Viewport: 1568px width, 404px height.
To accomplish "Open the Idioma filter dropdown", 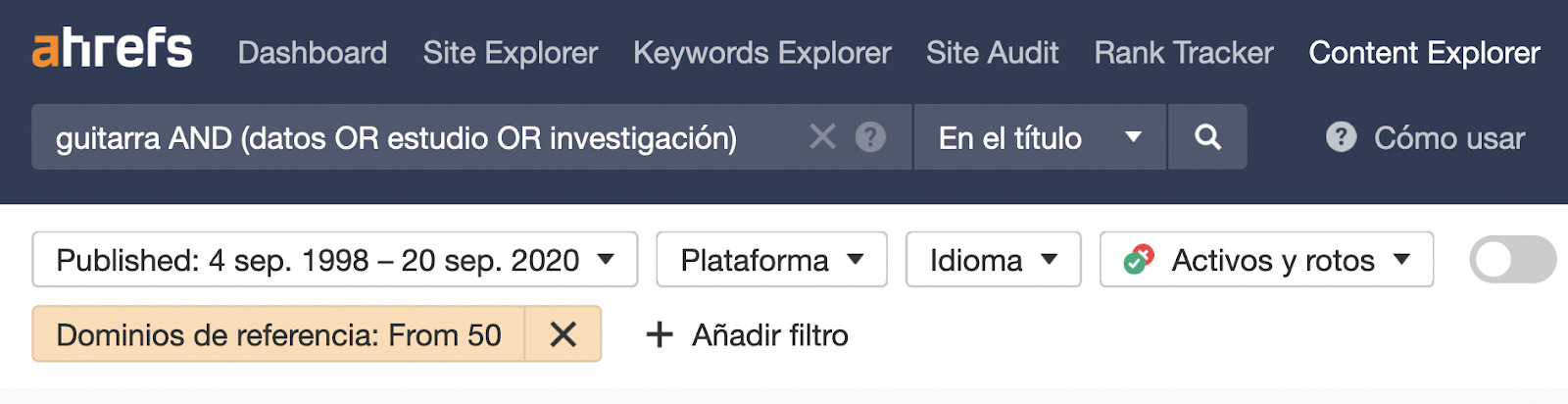I will (993, 260).
